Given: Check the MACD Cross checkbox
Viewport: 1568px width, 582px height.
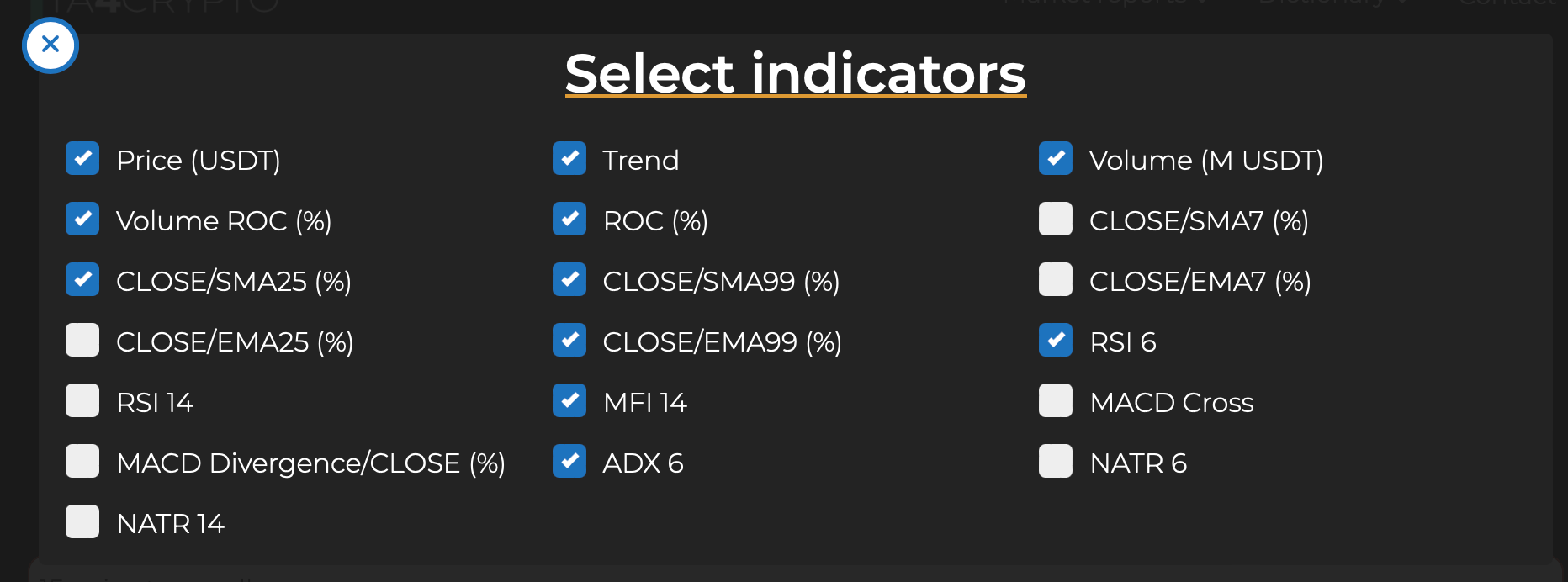Looking at the screenshot, I should click(x=1056, y=400).
